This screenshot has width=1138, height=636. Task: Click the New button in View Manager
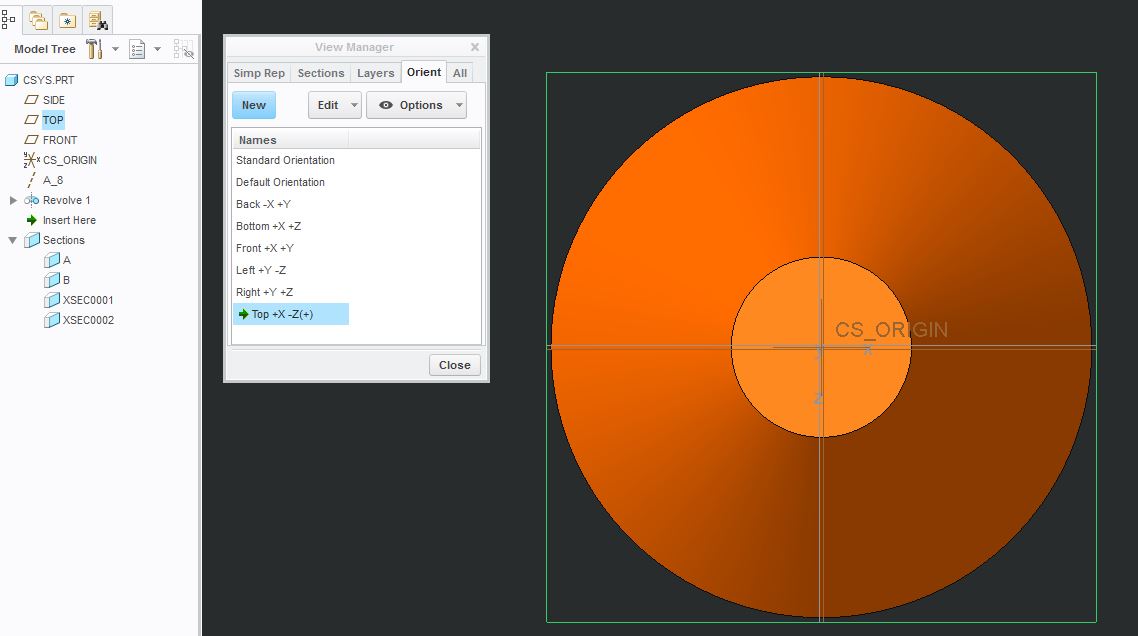254,105
